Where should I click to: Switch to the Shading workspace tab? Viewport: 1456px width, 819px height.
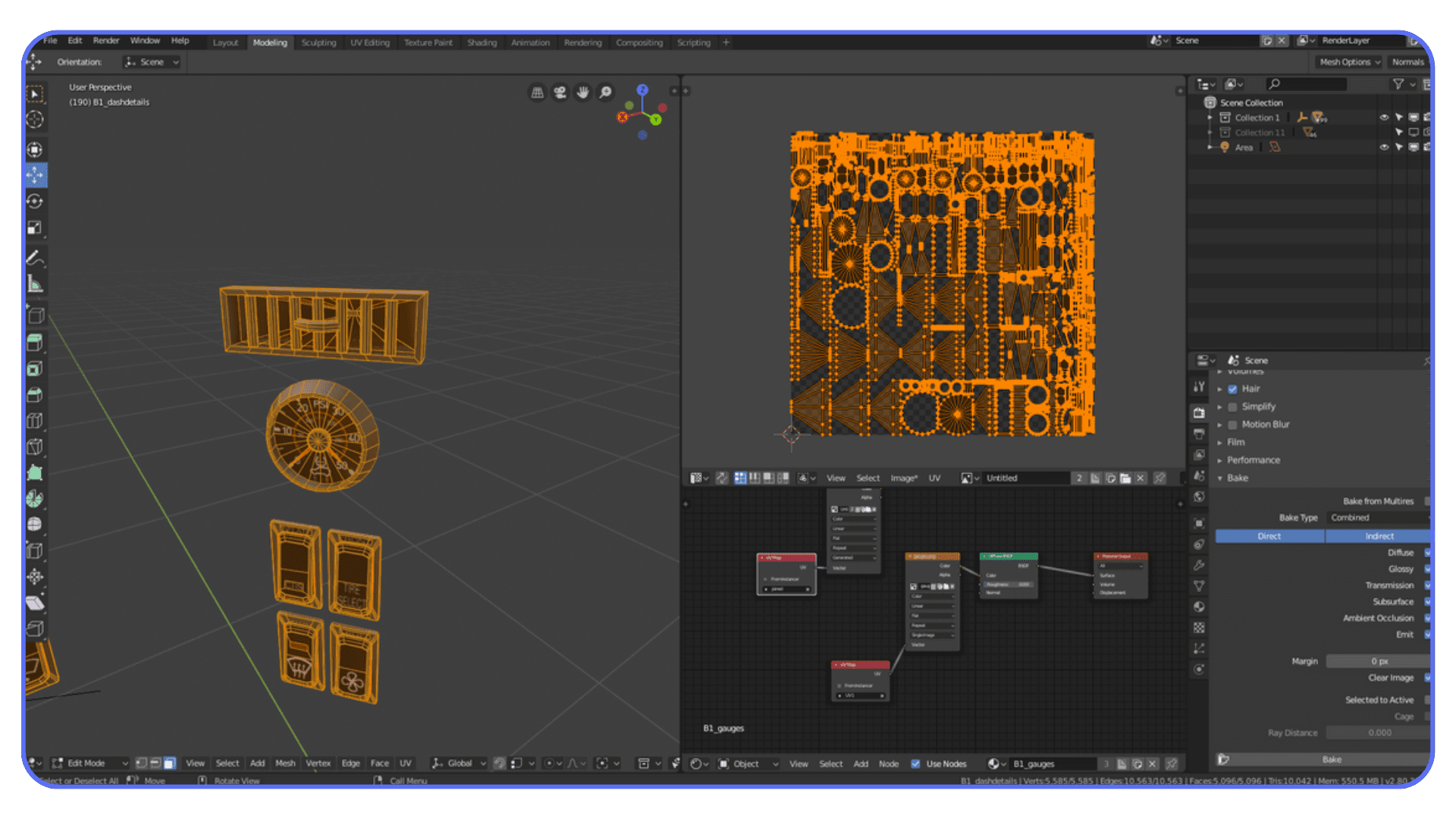click(482, 42)
